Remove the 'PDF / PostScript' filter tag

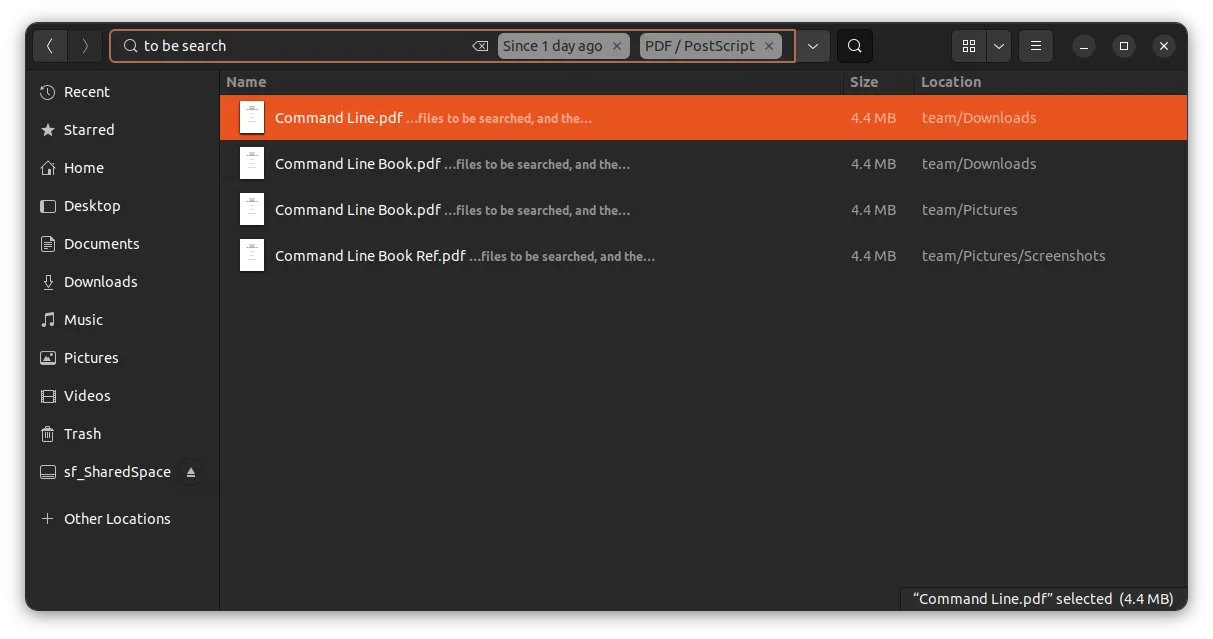(769, 46)
